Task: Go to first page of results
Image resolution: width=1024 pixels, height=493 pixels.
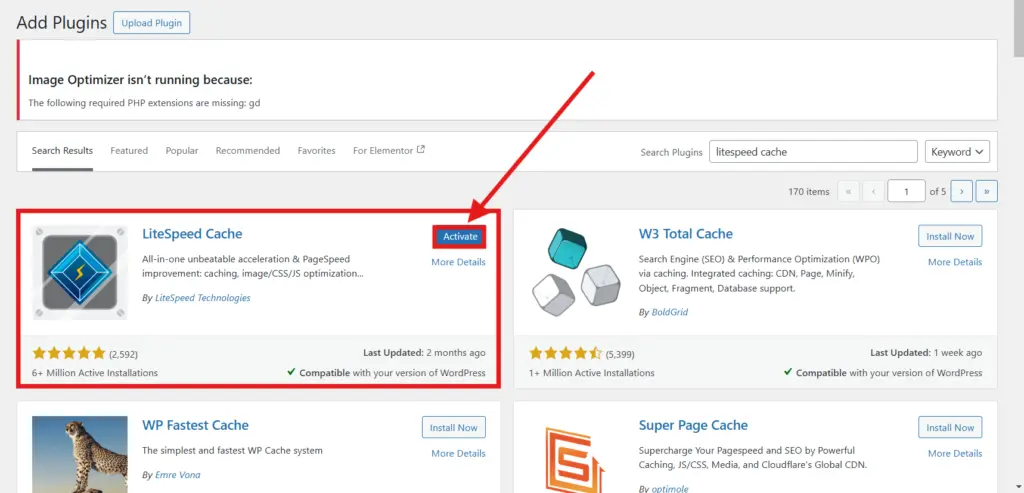Action: (x=848, y=191)
